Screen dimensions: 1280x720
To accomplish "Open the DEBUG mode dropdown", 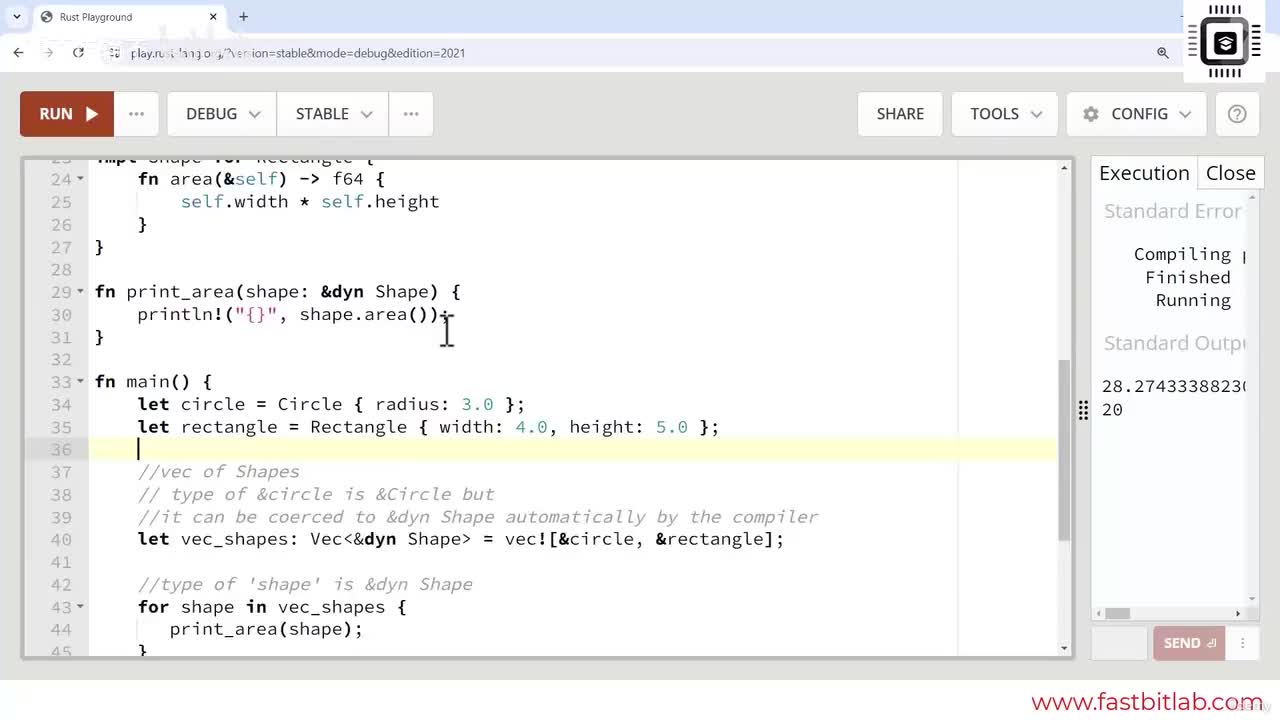I will pyautogui.click(x=222, y=114).
